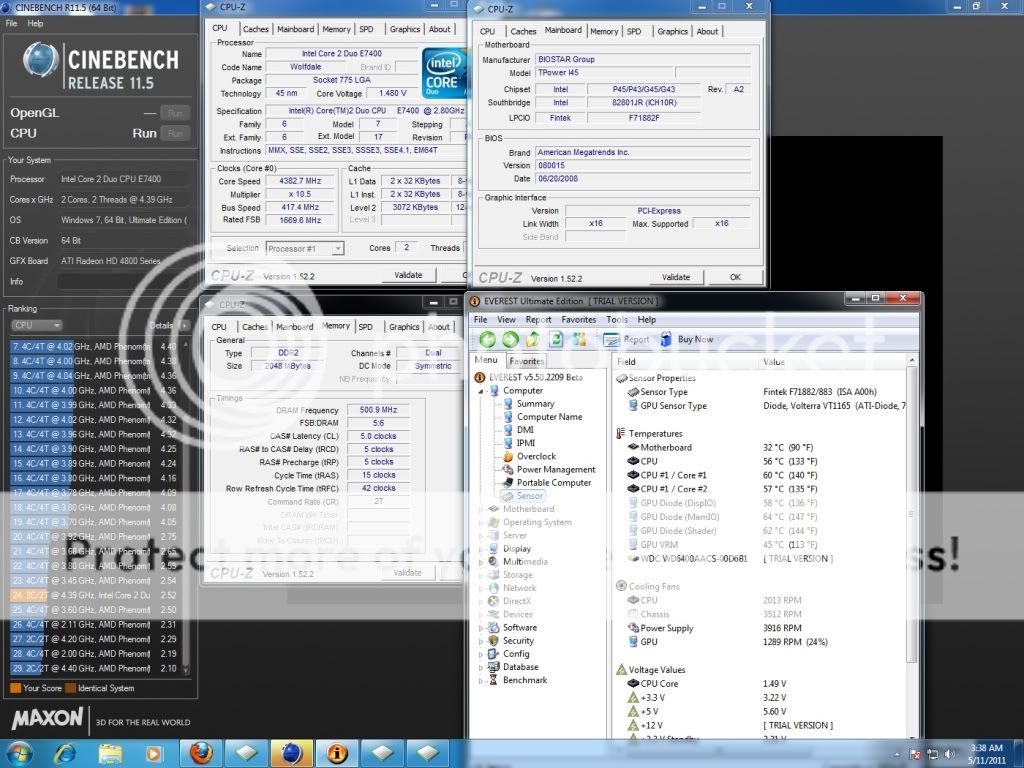Click Cinebench sphere taskbar icon

[x=291, y=754]
